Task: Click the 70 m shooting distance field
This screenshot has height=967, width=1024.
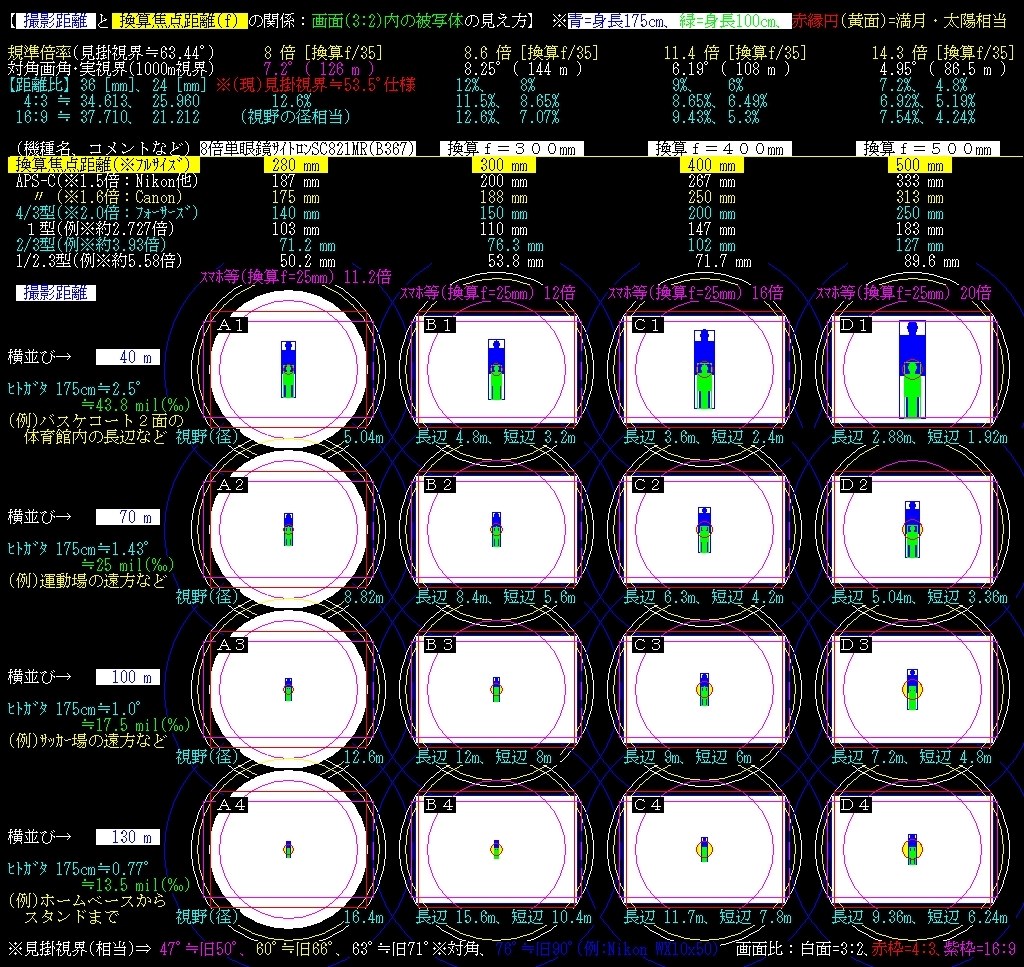Action: click(128, 517)
